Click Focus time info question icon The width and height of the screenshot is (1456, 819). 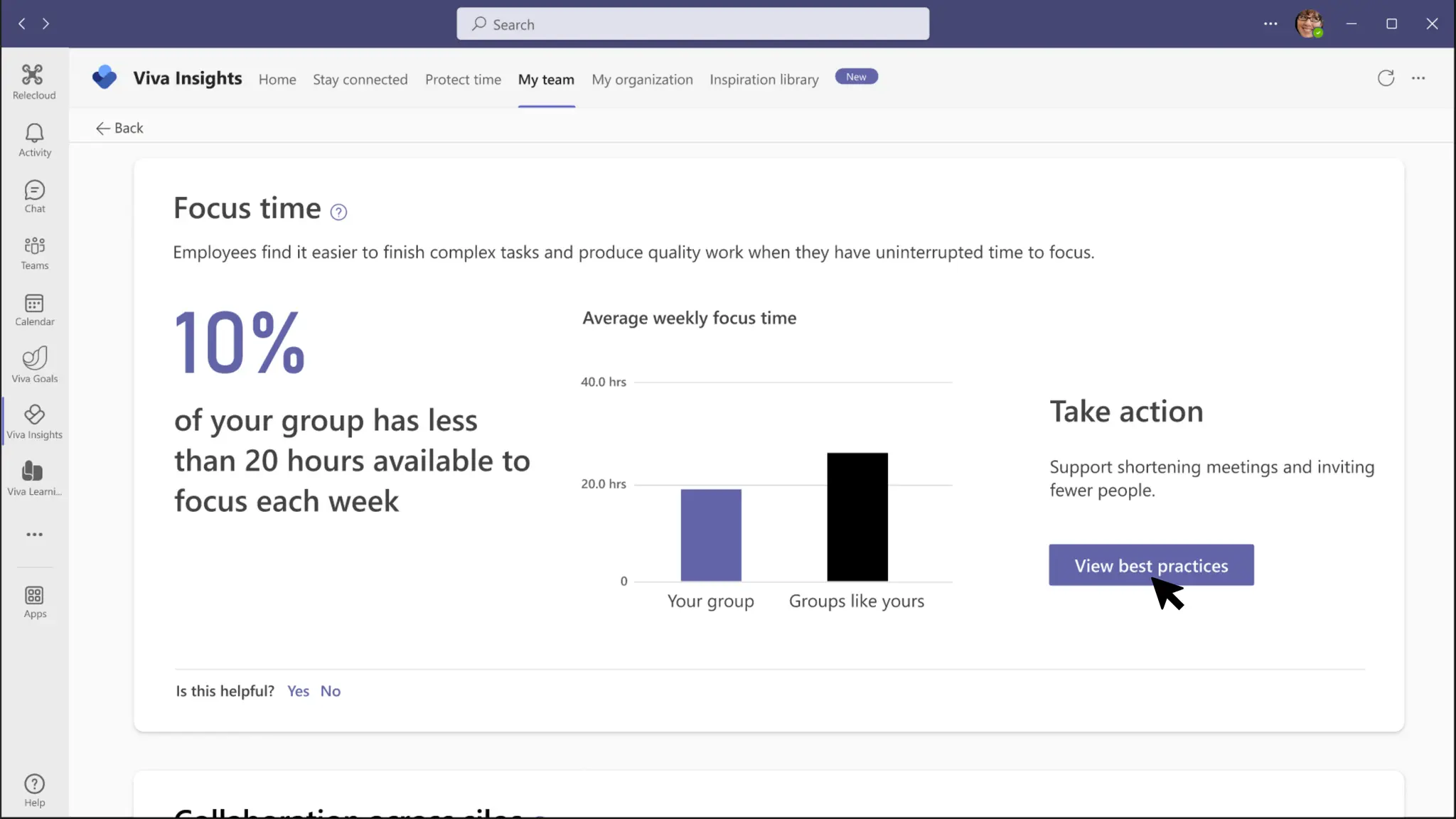(338, 212)
